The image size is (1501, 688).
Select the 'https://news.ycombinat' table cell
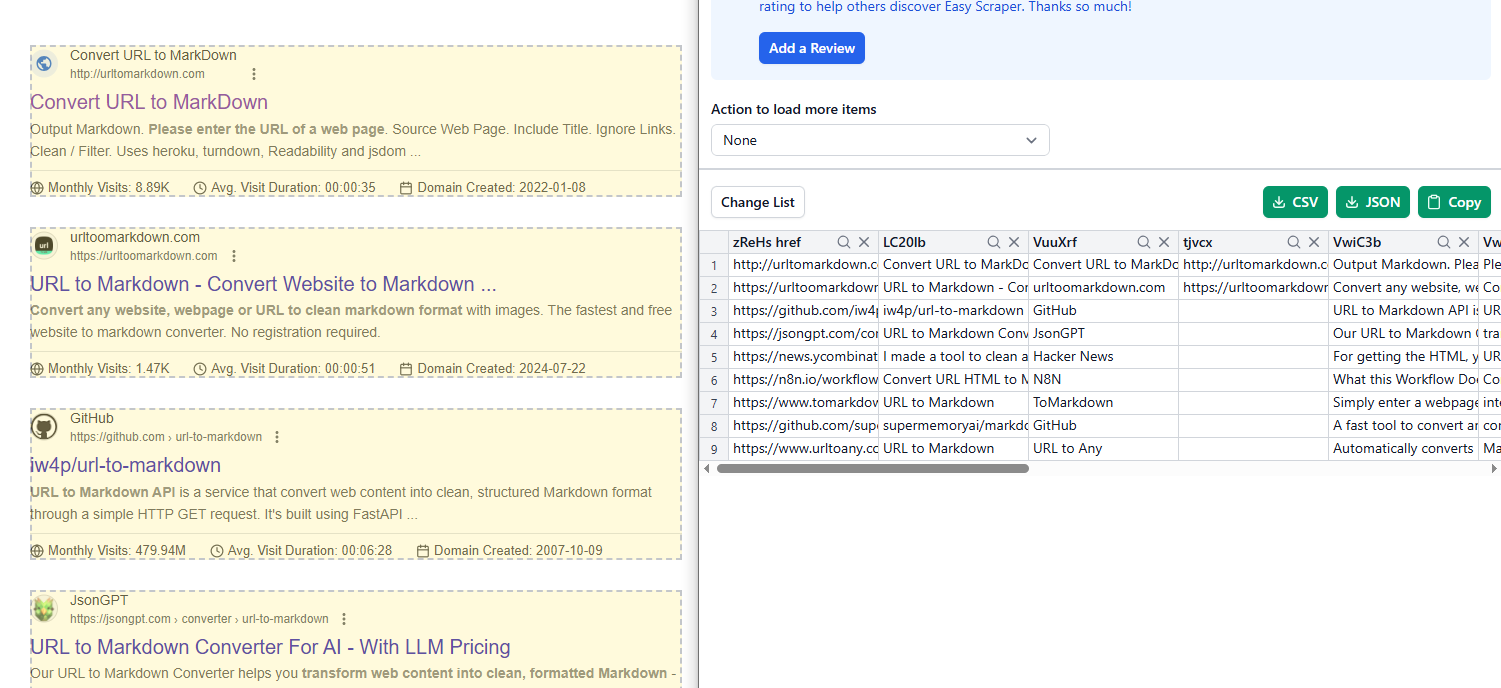803,356
